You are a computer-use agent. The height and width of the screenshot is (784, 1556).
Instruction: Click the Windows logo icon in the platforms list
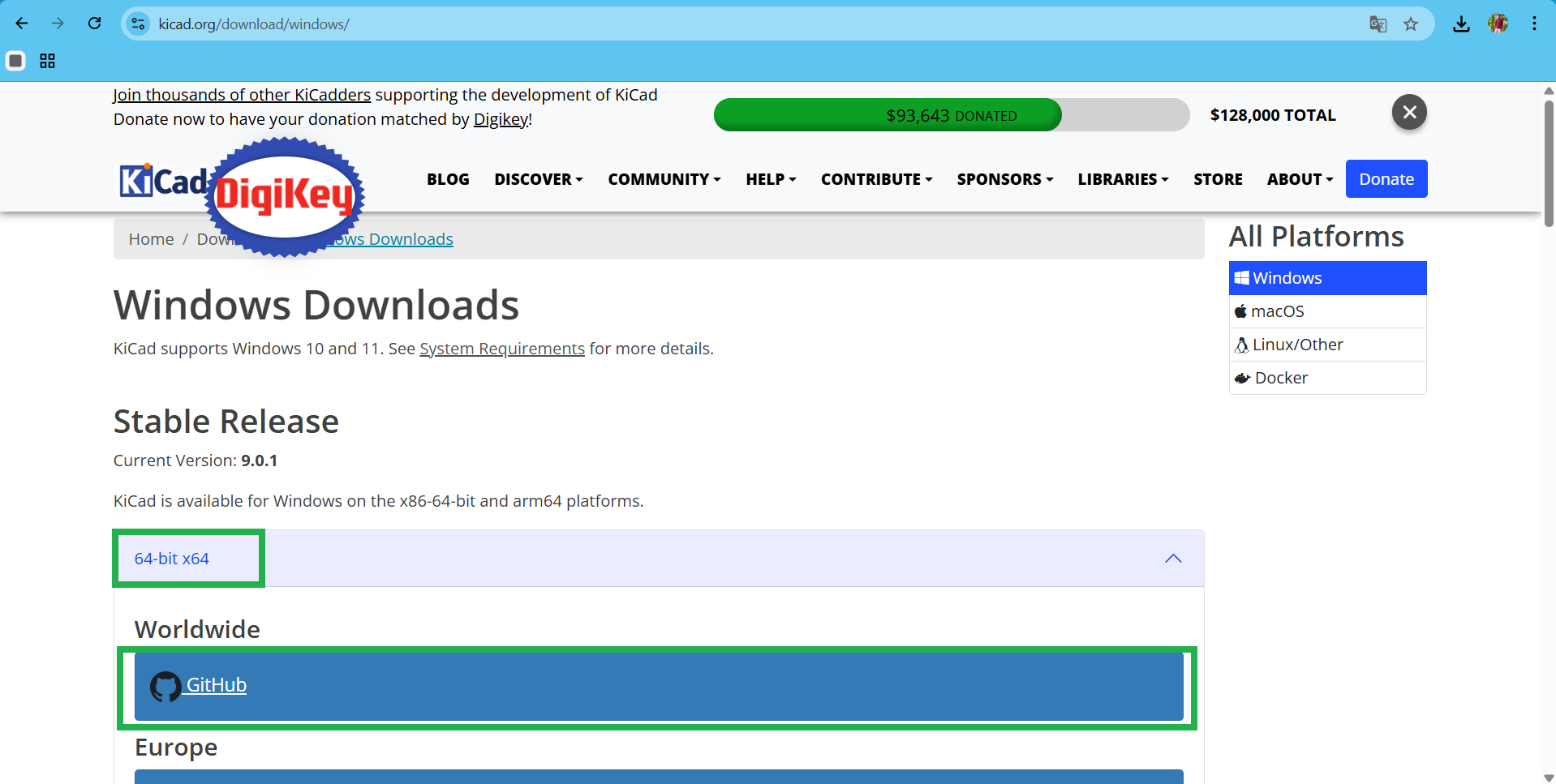click(1241, 278)
